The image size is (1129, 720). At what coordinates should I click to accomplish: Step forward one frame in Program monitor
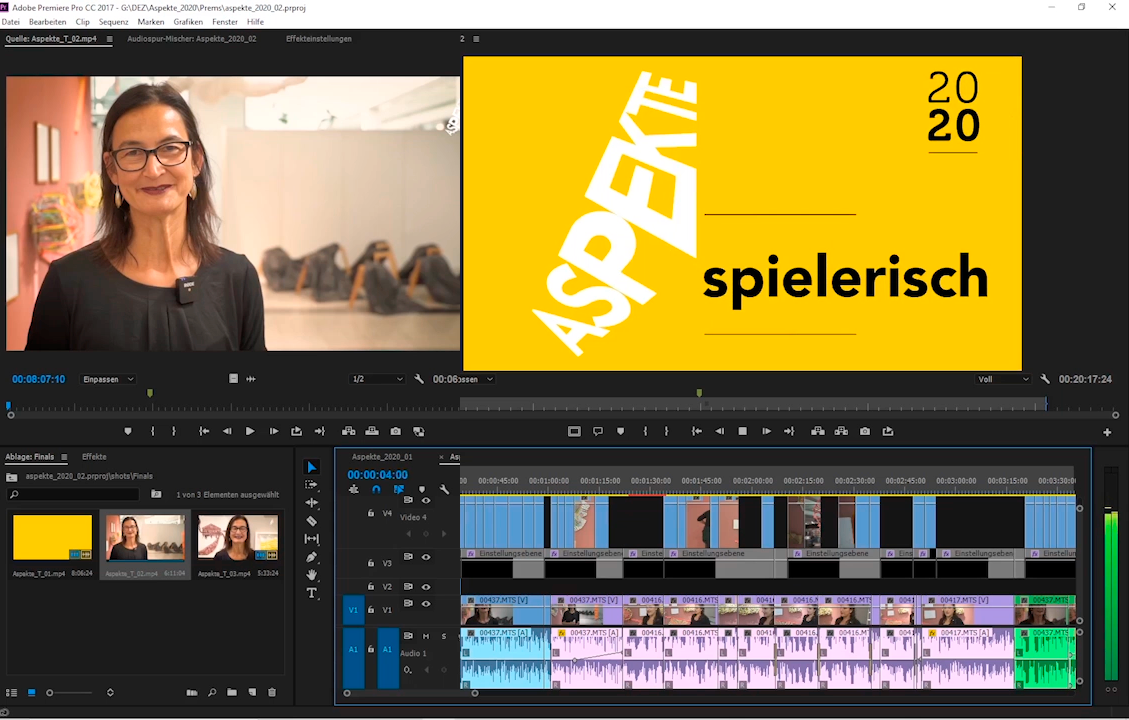[766, 431]
